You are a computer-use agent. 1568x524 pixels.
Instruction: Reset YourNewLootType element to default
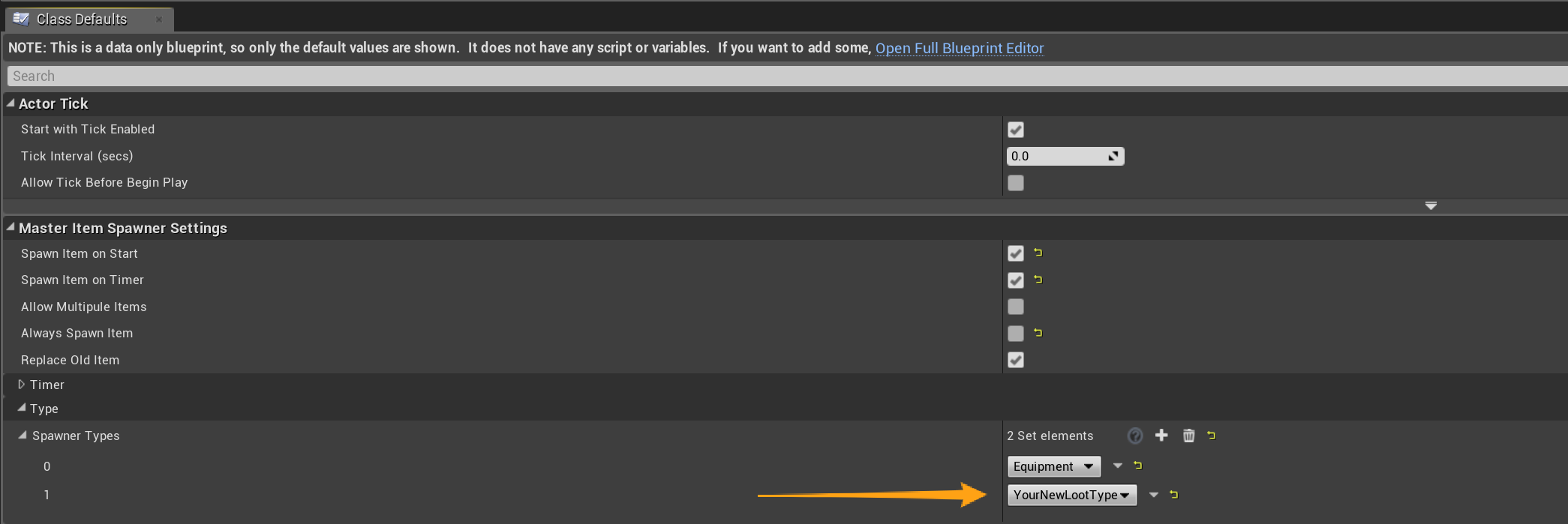(1173, 495)
